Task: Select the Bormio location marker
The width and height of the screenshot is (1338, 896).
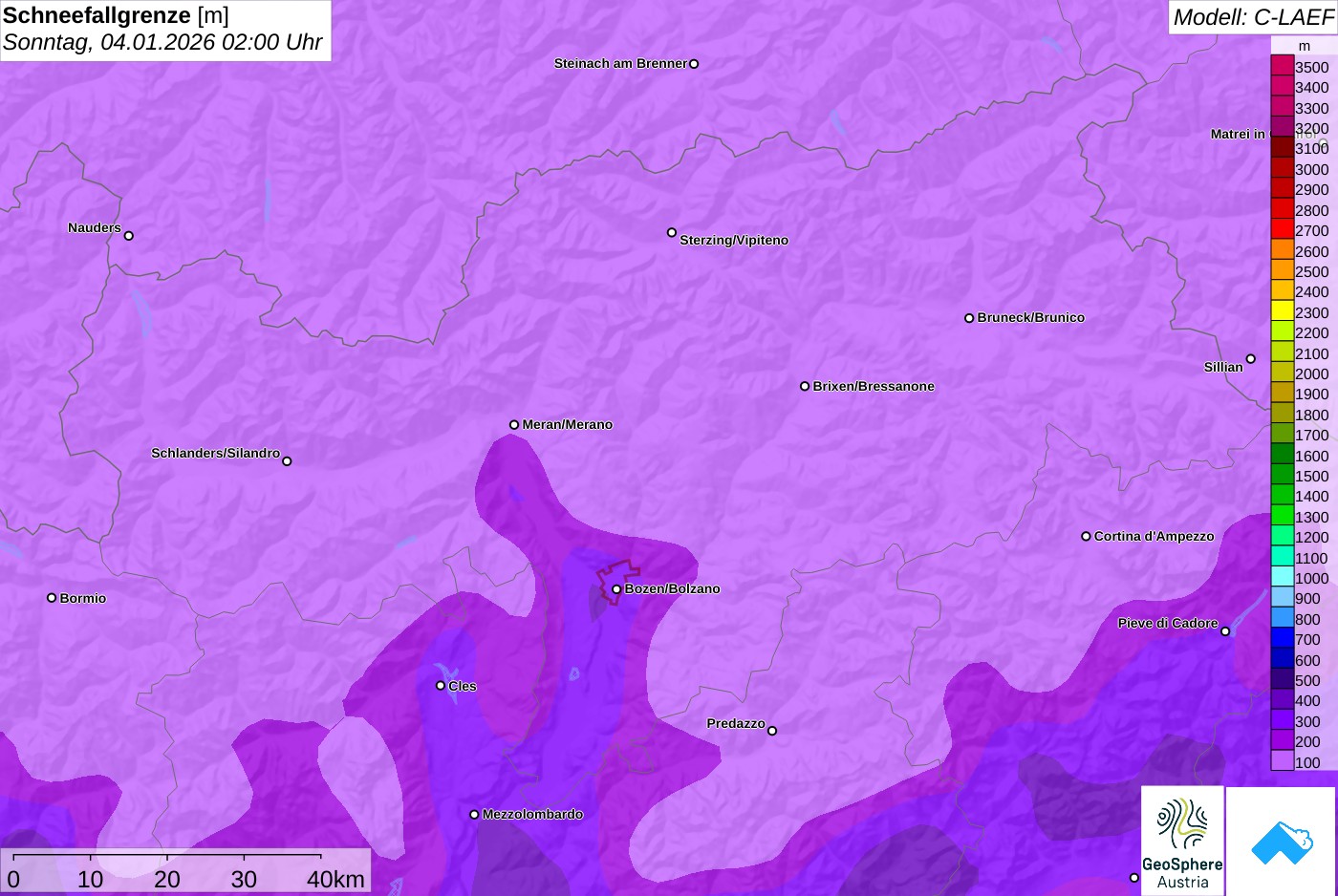Action: pyautogui.click(x=52, y=598)
